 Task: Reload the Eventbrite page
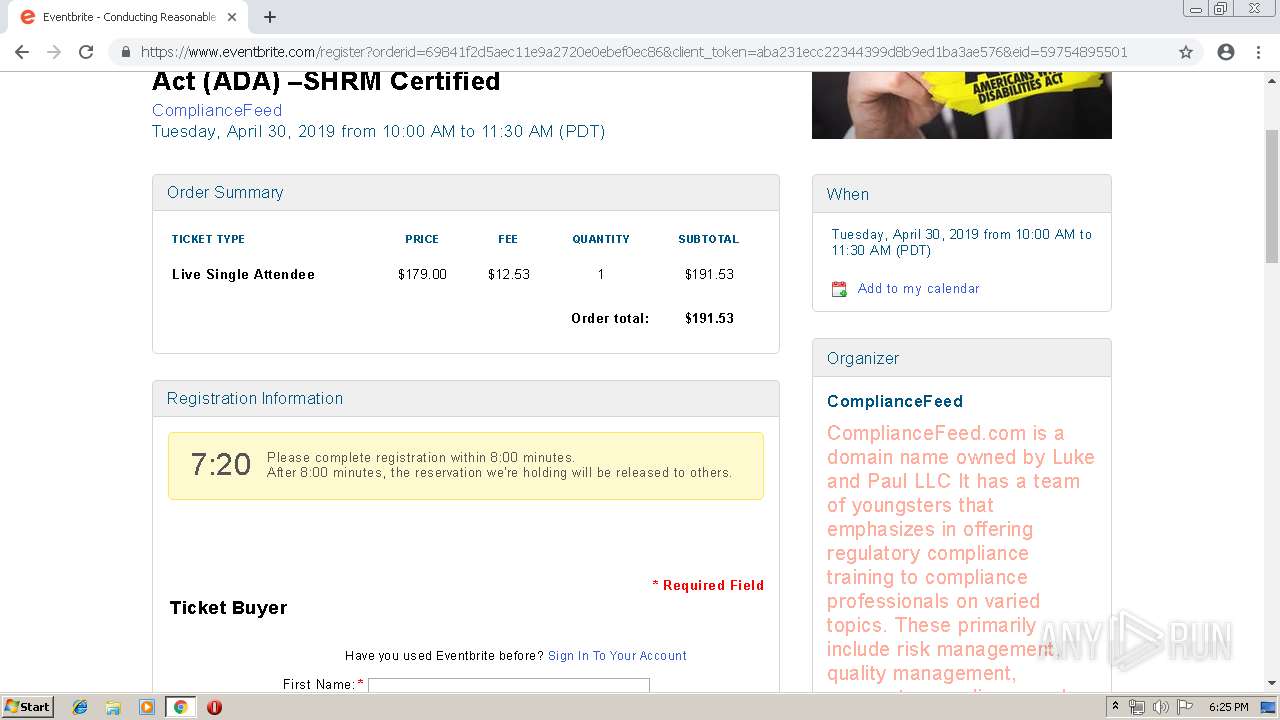(x=86, y=52)
